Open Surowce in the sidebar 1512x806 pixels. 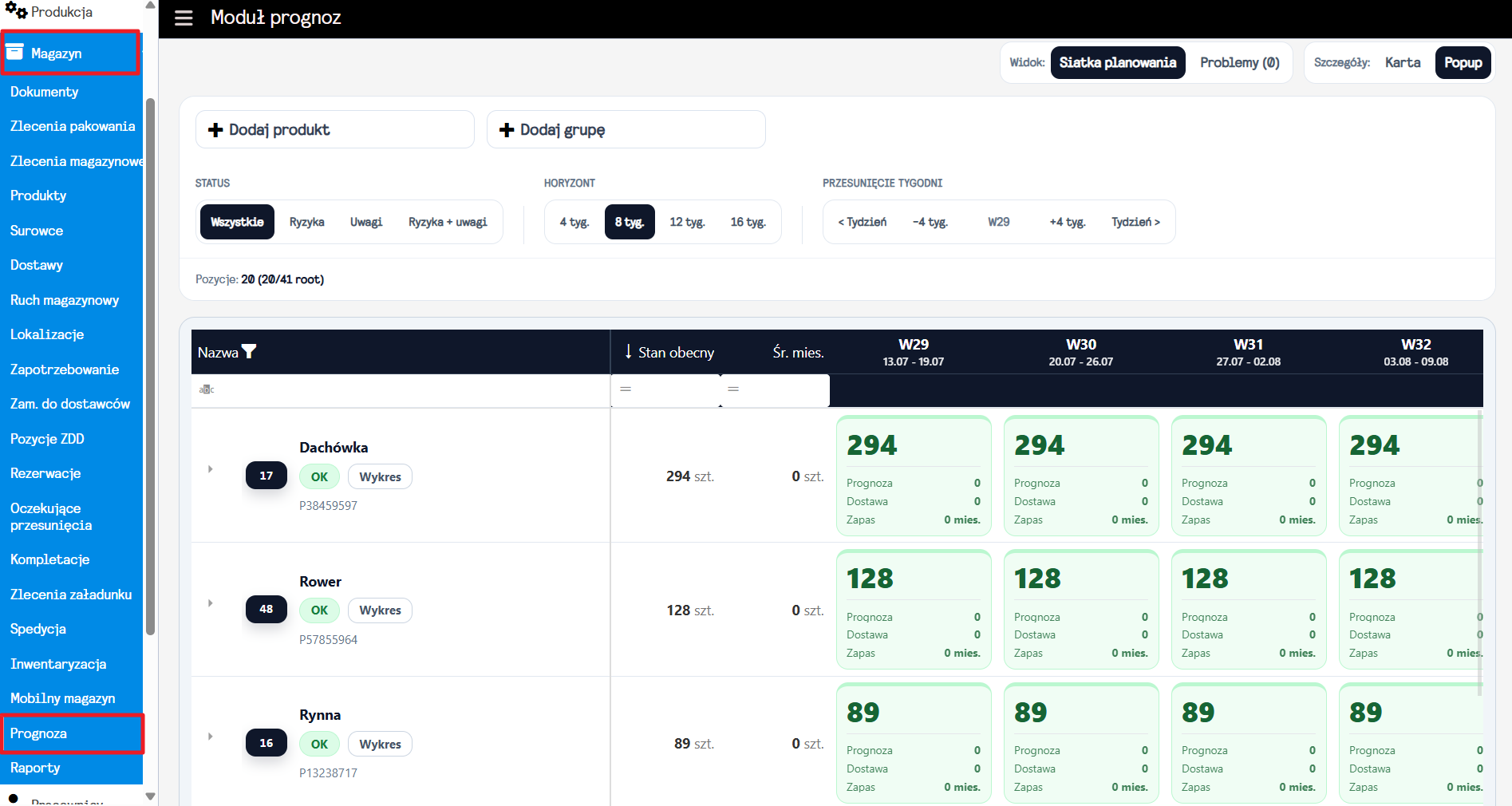[x=37, y=231]
